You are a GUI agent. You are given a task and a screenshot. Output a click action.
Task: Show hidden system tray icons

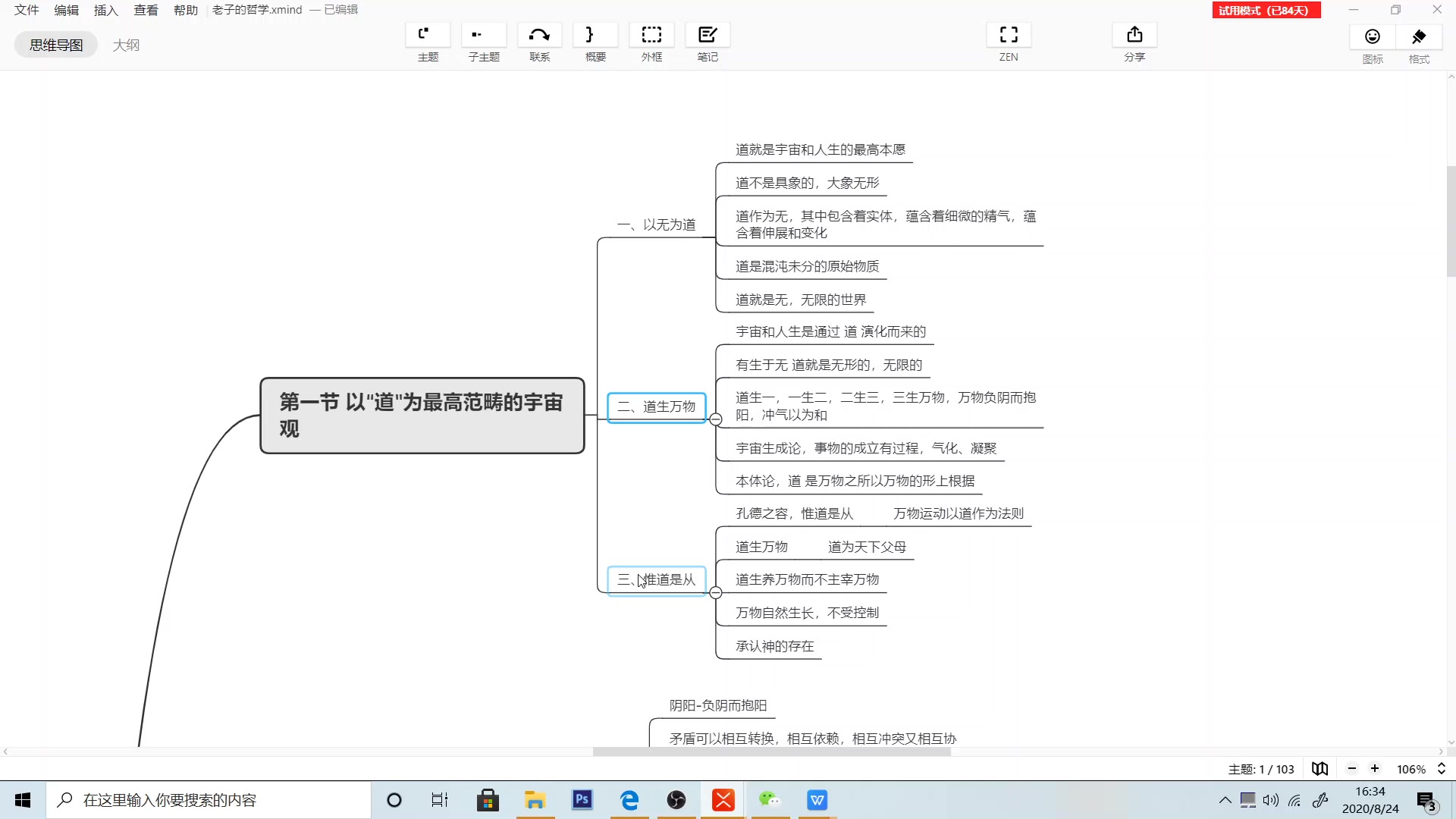click(1225, 800)
